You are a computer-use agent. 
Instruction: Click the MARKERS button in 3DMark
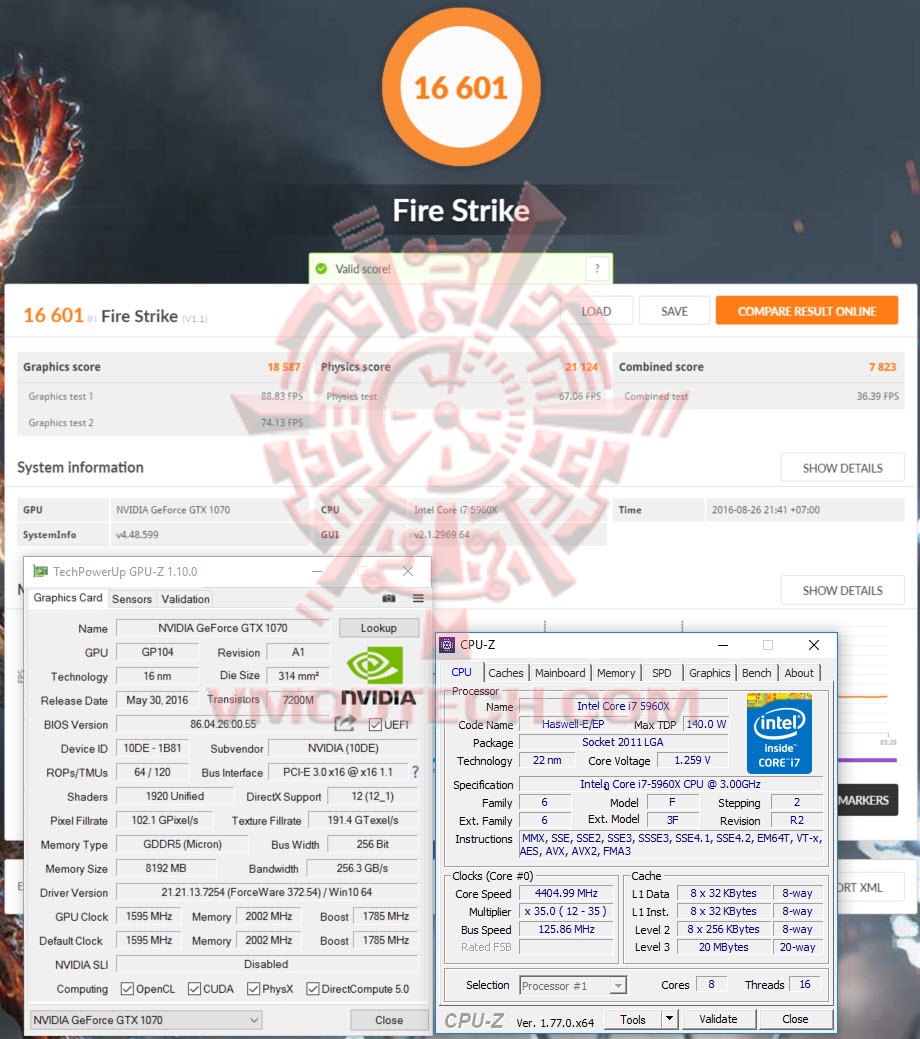pos(868,800)
